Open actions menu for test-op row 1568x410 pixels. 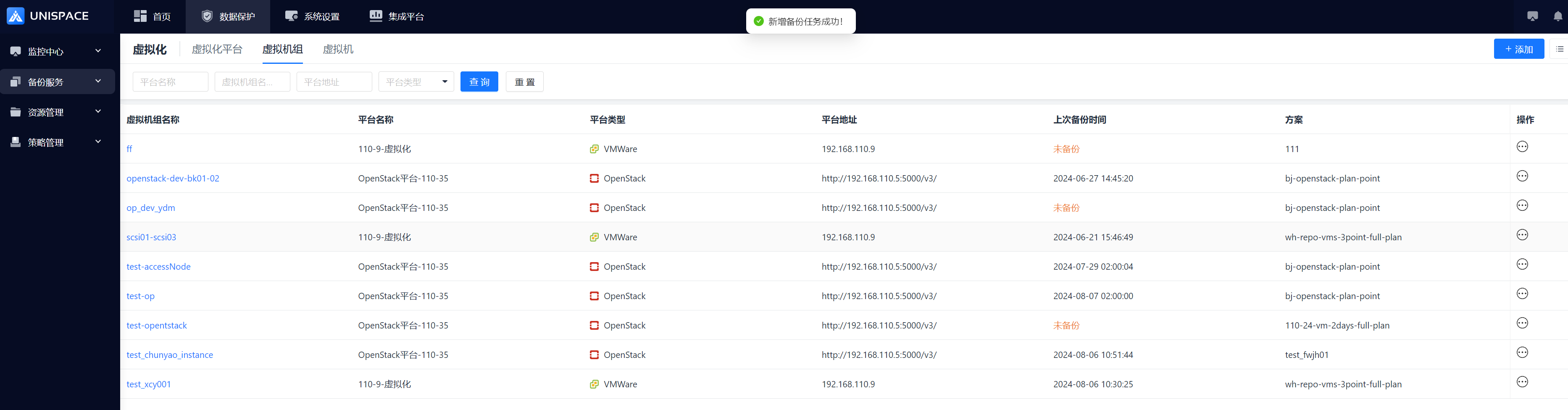click(1522, 294)
